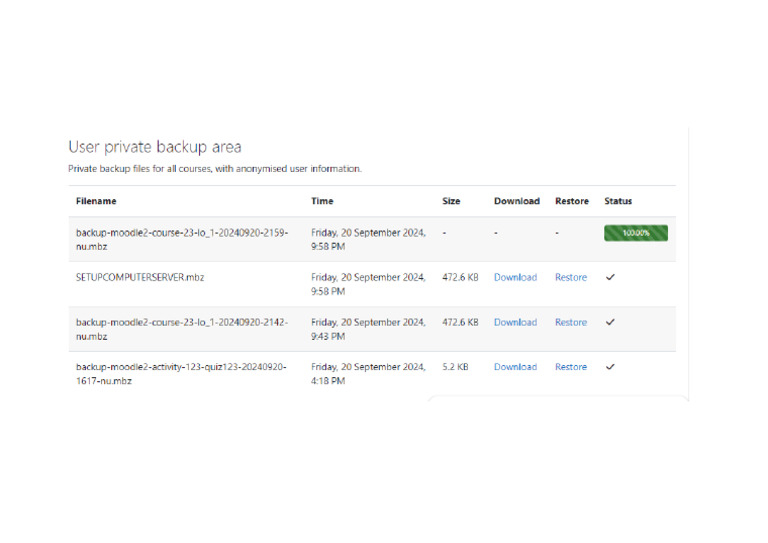Select the backup filename ending in 2159-nu.mbz
The width and height of the screenshot is (768, 543).
click(181, 239)
